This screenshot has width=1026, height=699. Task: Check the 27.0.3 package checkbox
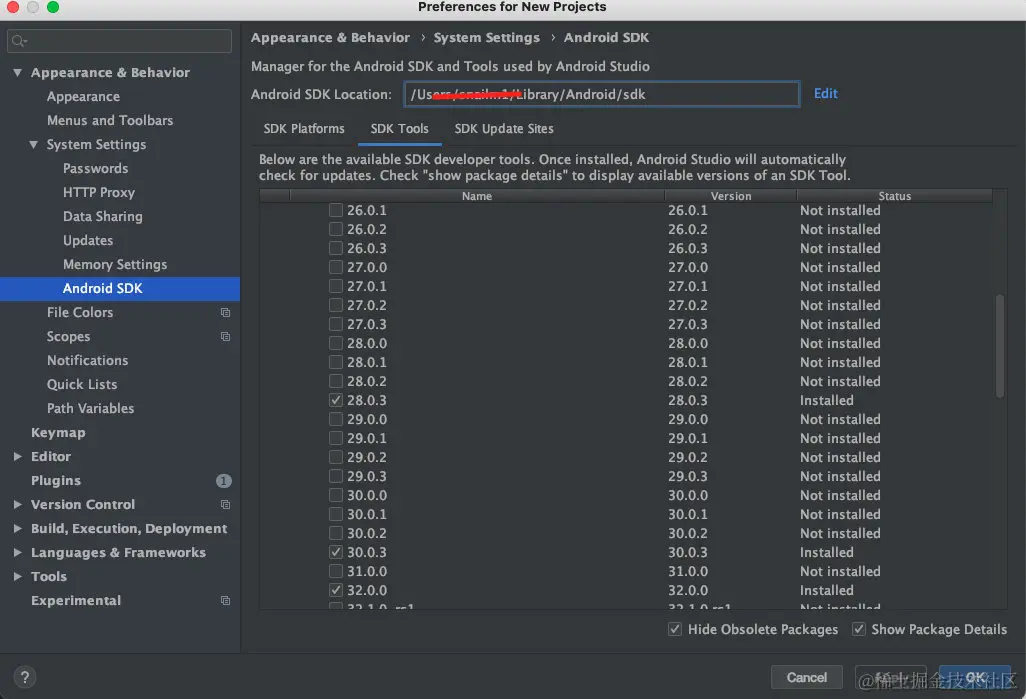click(x=336, y=324)
